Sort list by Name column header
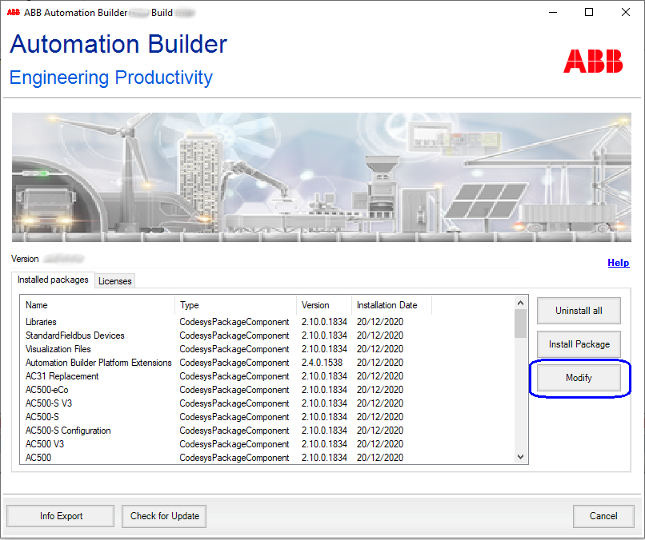 pyautogui.click(x=37, y=305)
